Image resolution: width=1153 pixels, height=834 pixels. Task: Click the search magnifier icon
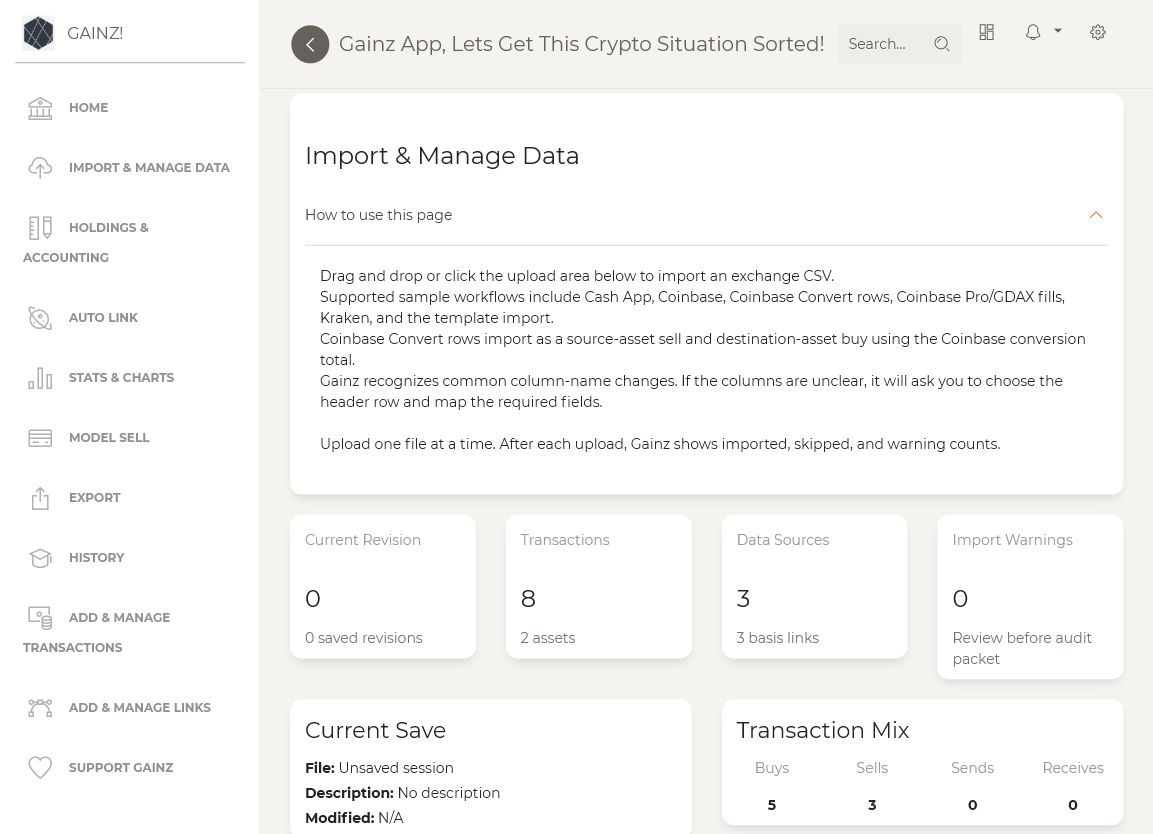point(941,44)
